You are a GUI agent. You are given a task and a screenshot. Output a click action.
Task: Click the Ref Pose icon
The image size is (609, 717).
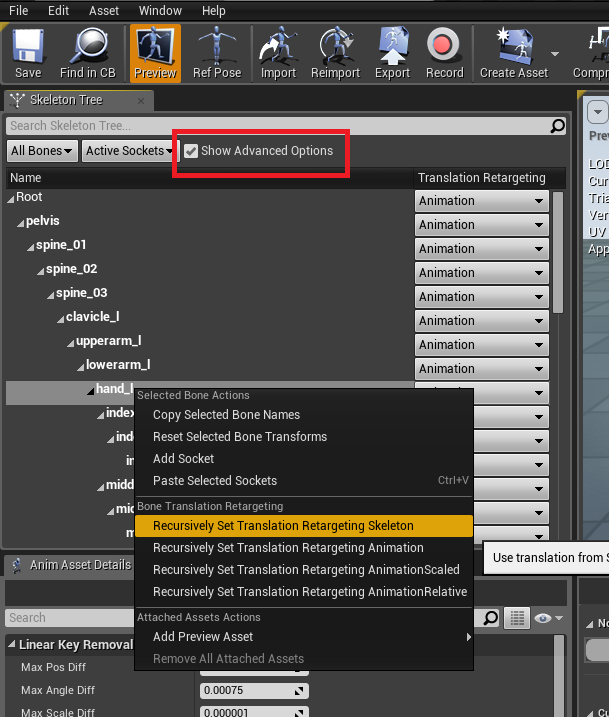[217, 46]
